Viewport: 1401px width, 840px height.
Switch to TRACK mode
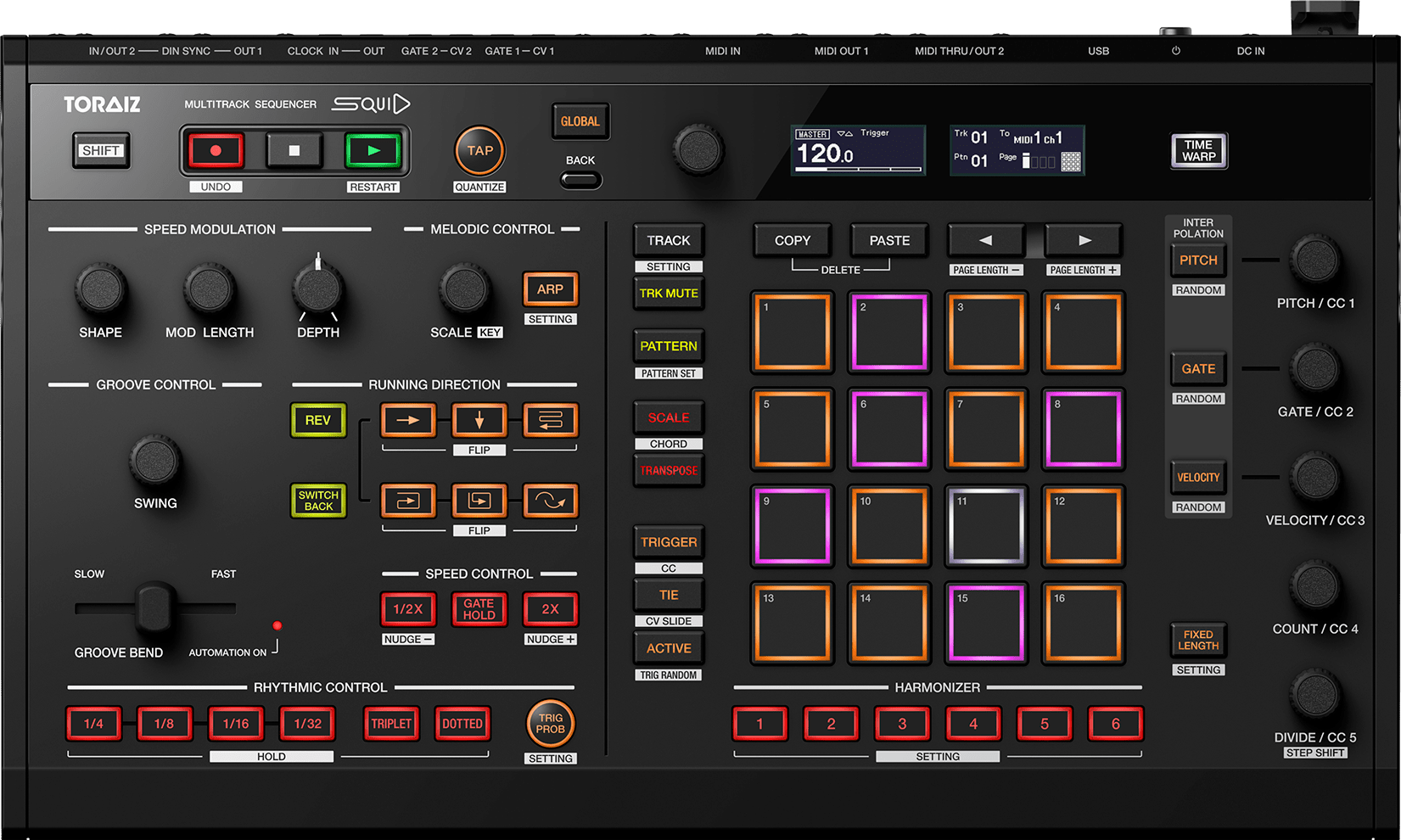pos(669,241)
